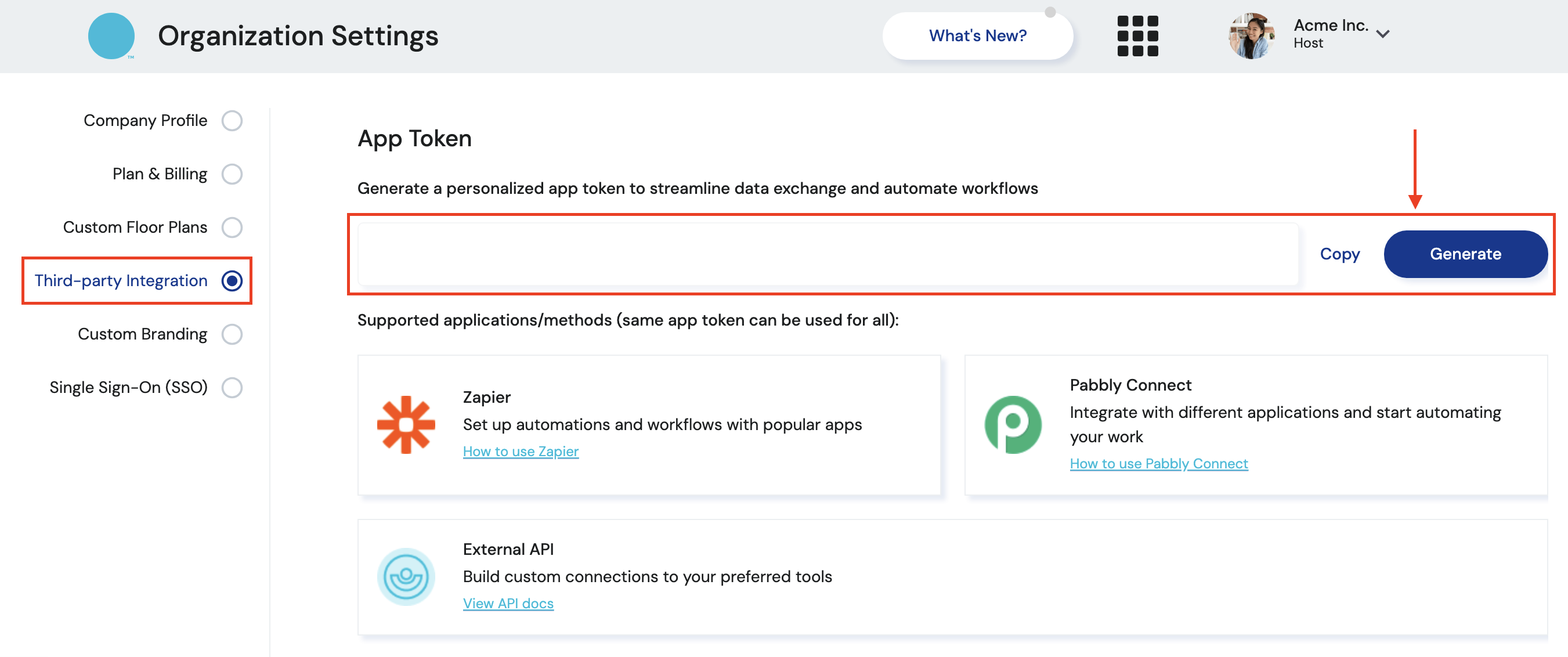Select the Single Sign-On (SSO) radio button
The image size is (1568, 657).
click(232, 387)
